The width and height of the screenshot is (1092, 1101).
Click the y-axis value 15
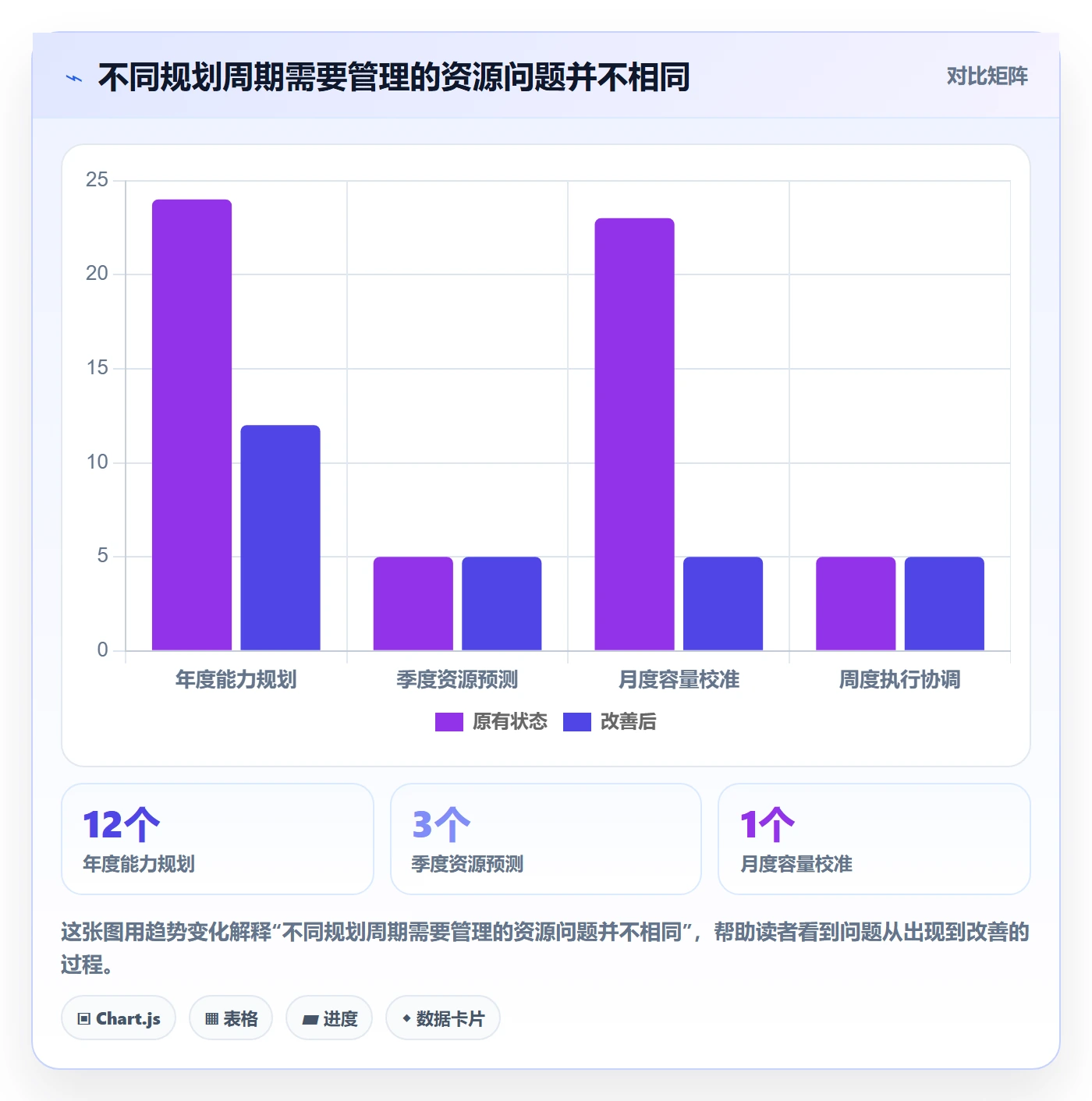pyautogui.click(x=97, y=368)
